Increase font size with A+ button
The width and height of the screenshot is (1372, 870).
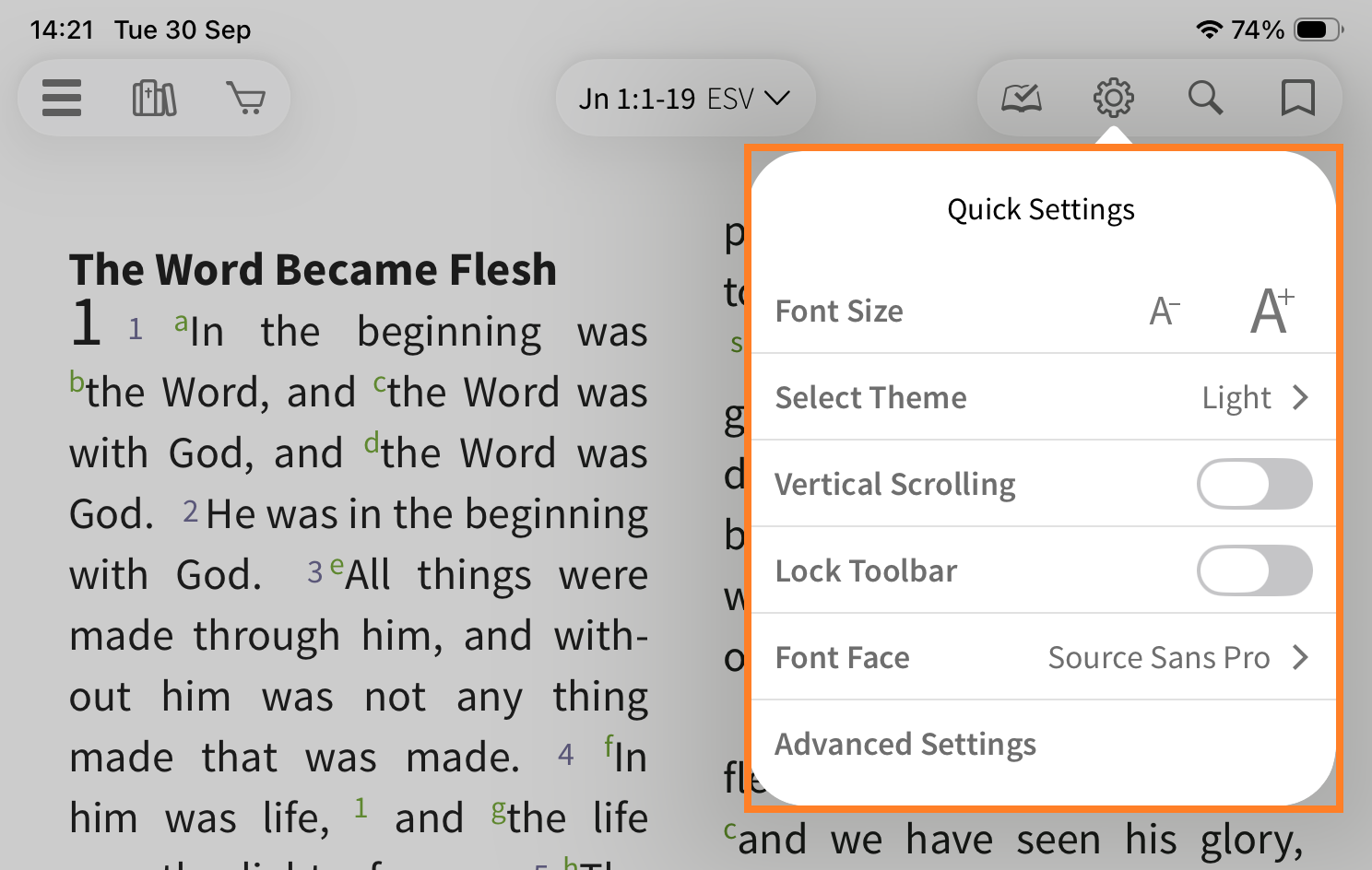pos(1272,310)
